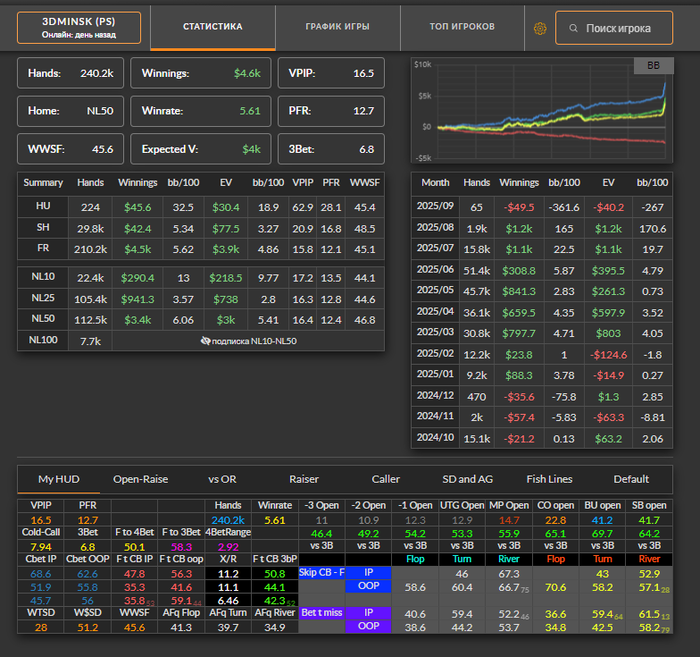Click the orange gear settings icon
The height and width of the screenshot is (657, 700).
pyautogui.click(x=541, y=29)
